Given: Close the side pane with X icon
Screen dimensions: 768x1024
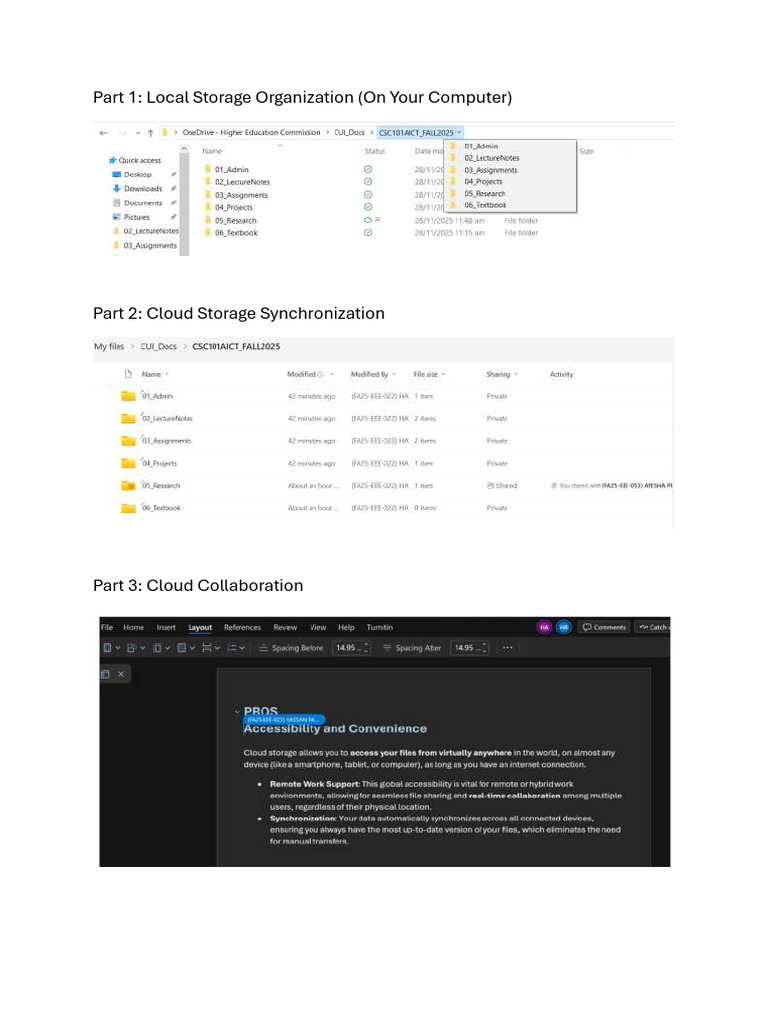Looking at the screenshot, I should click(x=121, y=674).
